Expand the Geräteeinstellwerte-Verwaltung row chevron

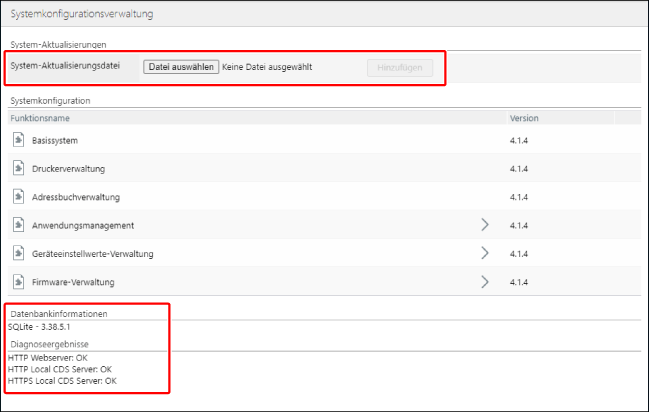pos(486,254)
